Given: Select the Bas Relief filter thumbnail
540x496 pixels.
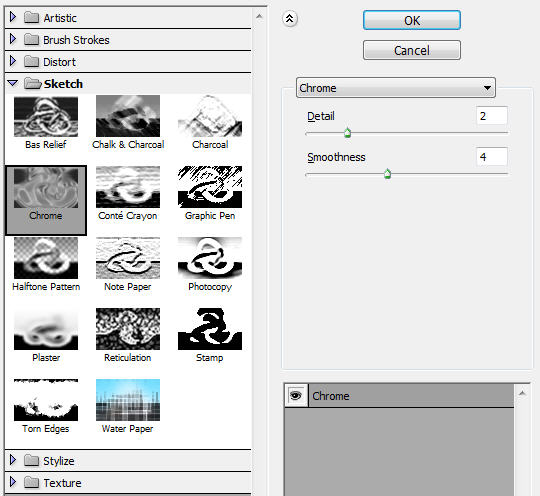Looking at the screenshot, I should click(46, 117).
